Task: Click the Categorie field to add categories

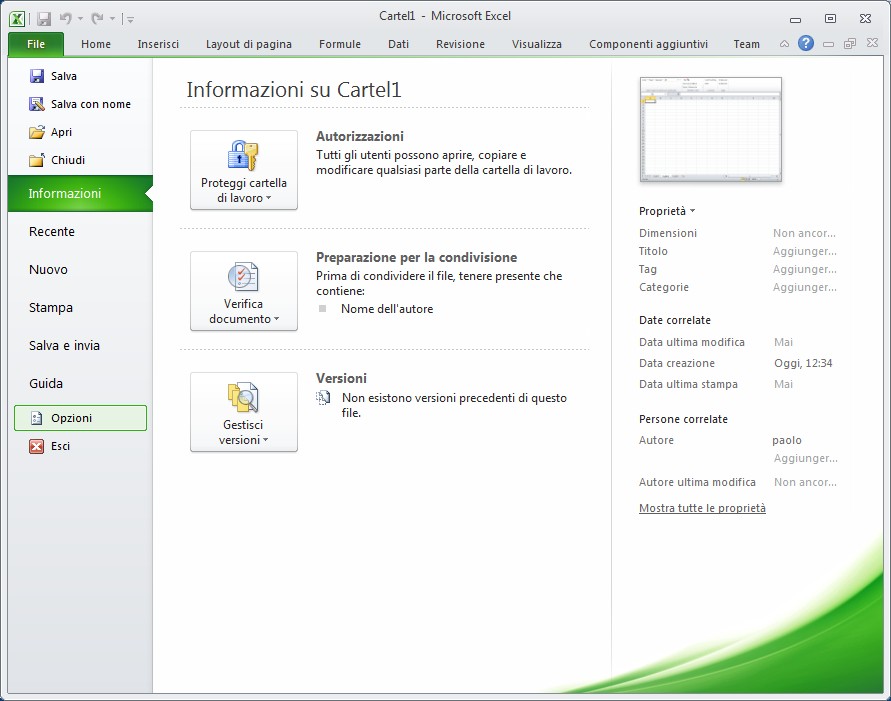Action: [805, 287]
